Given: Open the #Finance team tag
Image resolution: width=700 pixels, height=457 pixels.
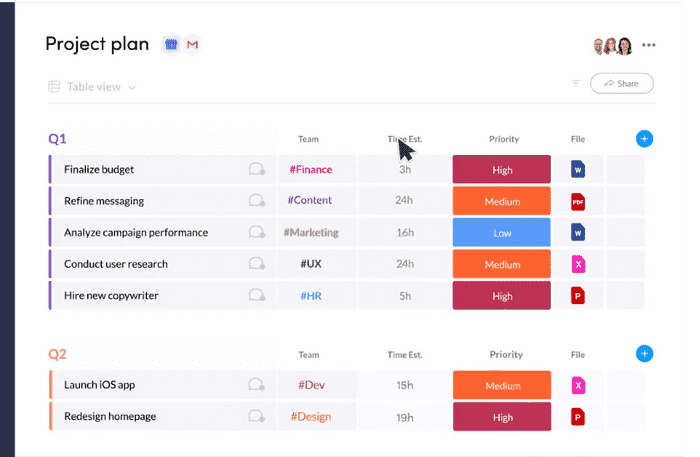Looking at the screenshot, I should click(310, 170).
